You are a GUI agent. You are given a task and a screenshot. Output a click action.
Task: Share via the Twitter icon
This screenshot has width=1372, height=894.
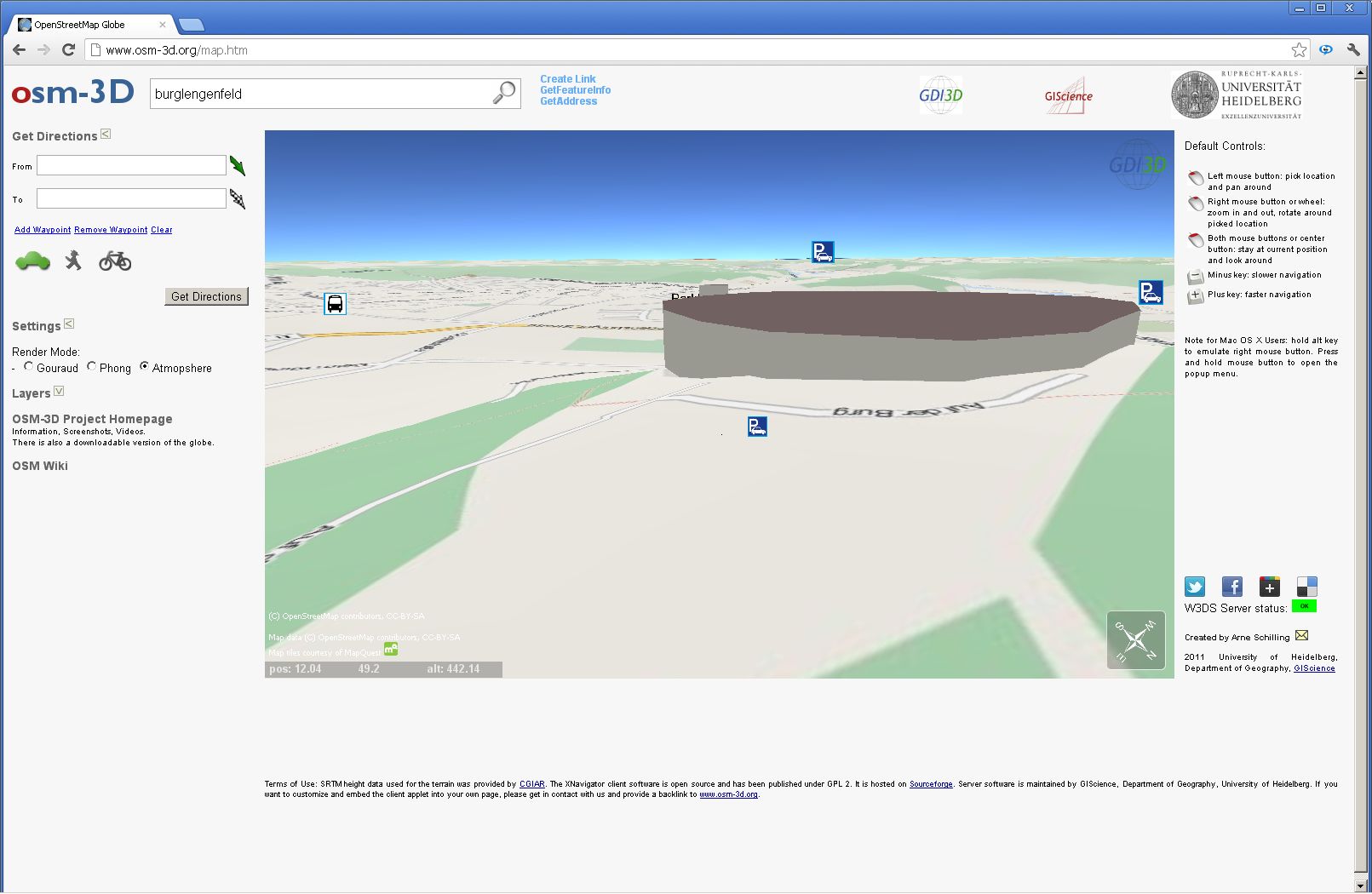tap(1195, 587)
